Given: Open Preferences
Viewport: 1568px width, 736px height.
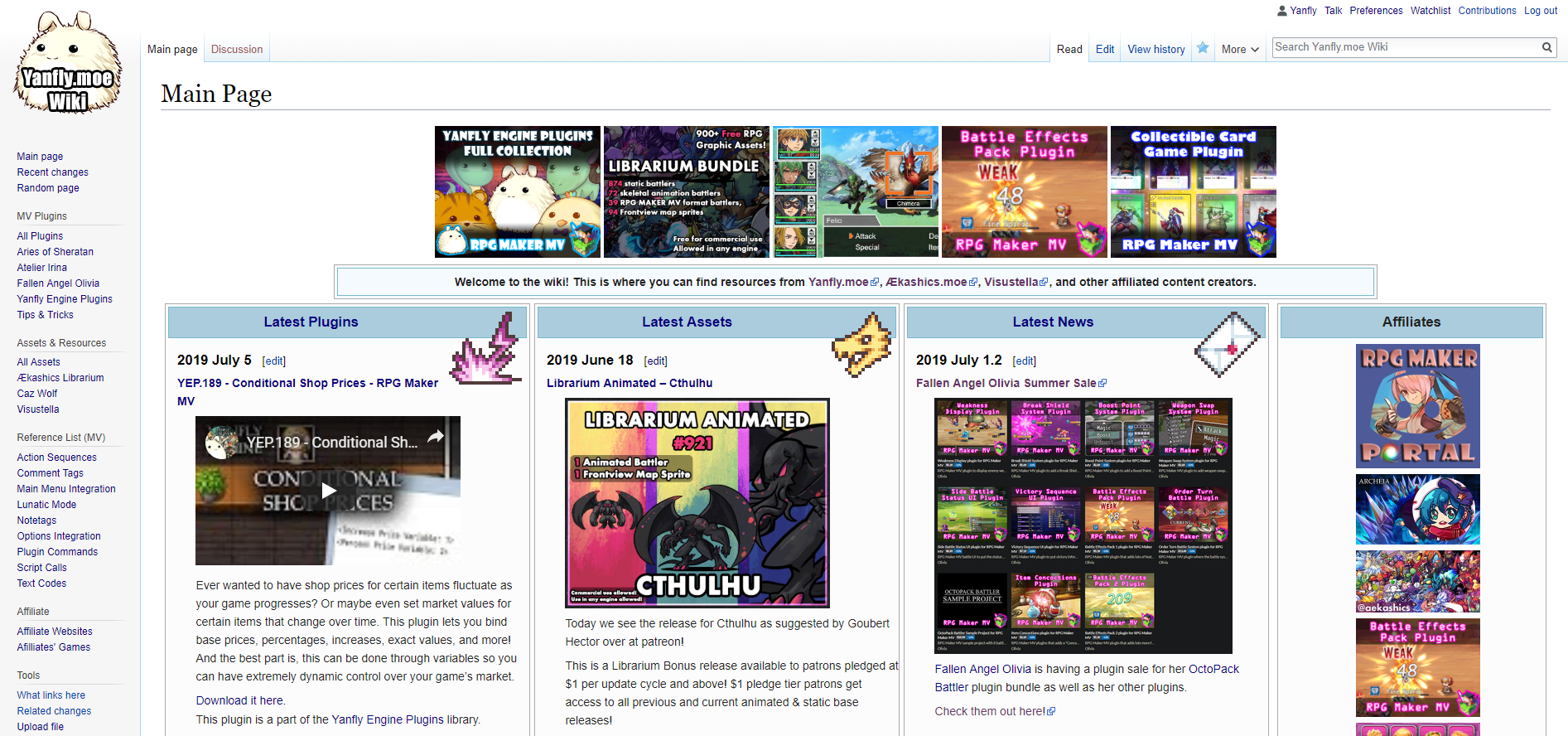Looking at the screenshot, I should [1376, 11].
